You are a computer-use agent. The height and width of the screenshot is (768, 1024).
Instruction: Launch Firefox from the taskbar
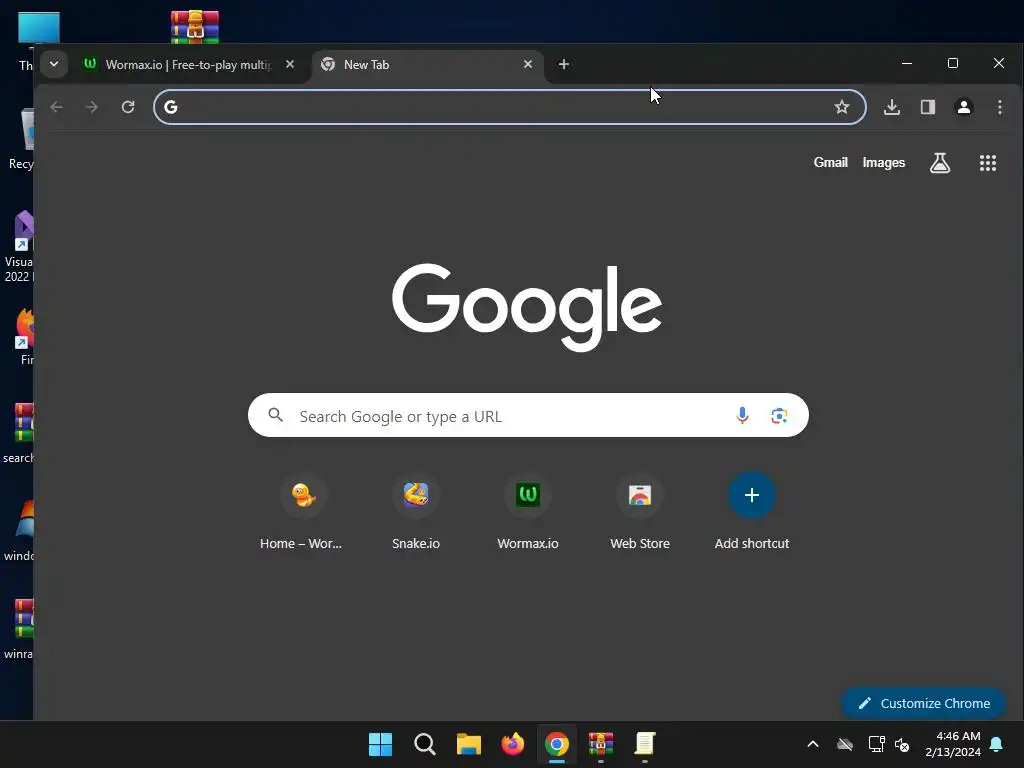coord(513,744)
